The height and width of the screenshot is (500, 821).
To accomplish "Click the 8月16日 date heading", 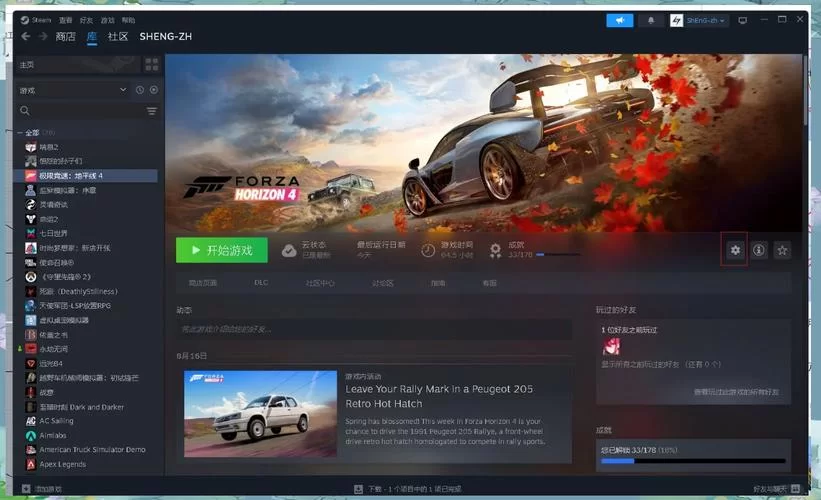I will [192, 355].
